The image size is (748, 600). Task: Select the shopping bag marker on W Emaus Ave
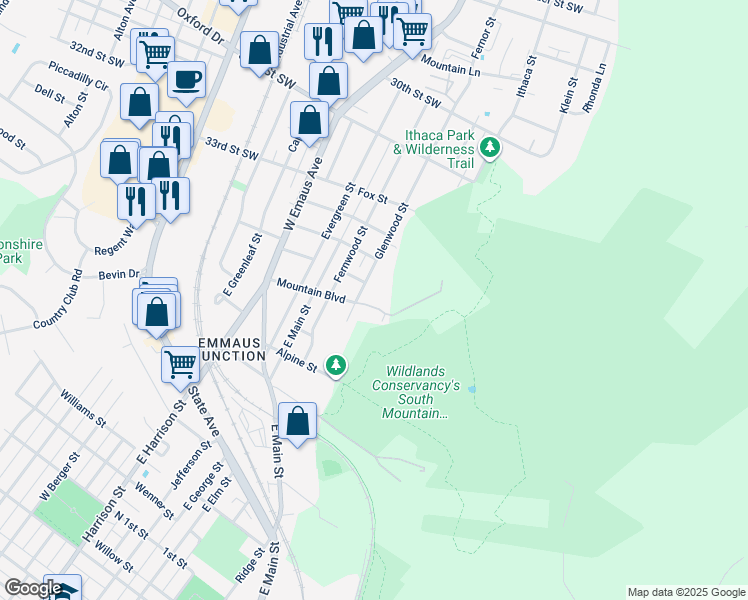coord(309,122)
